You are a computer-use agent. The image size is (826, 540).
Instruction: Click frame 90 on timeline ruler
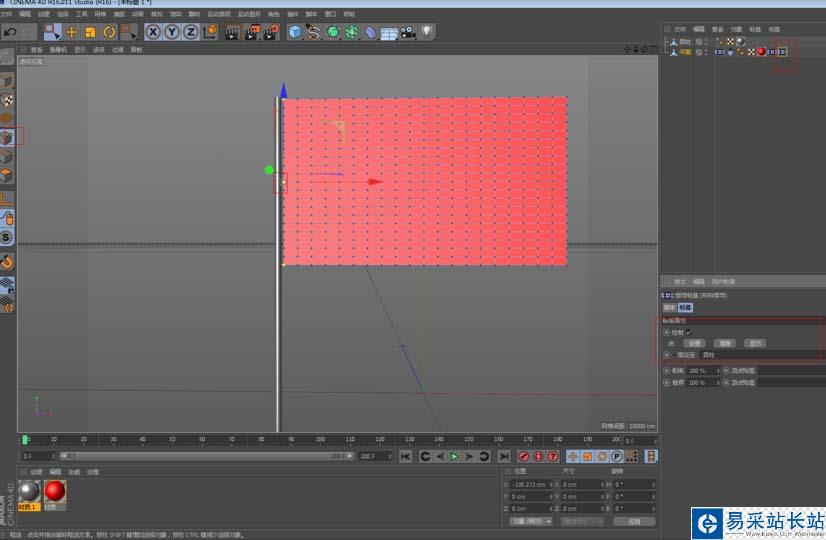tap(291, 440)
